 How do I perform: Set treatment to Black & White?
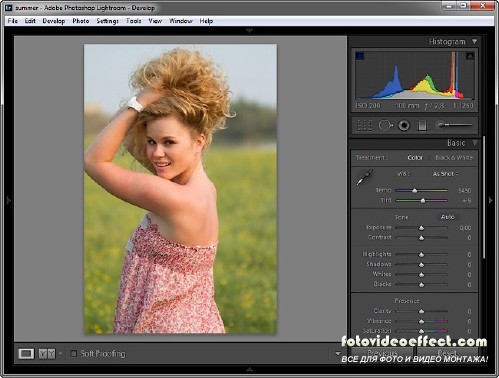[454, 157]
